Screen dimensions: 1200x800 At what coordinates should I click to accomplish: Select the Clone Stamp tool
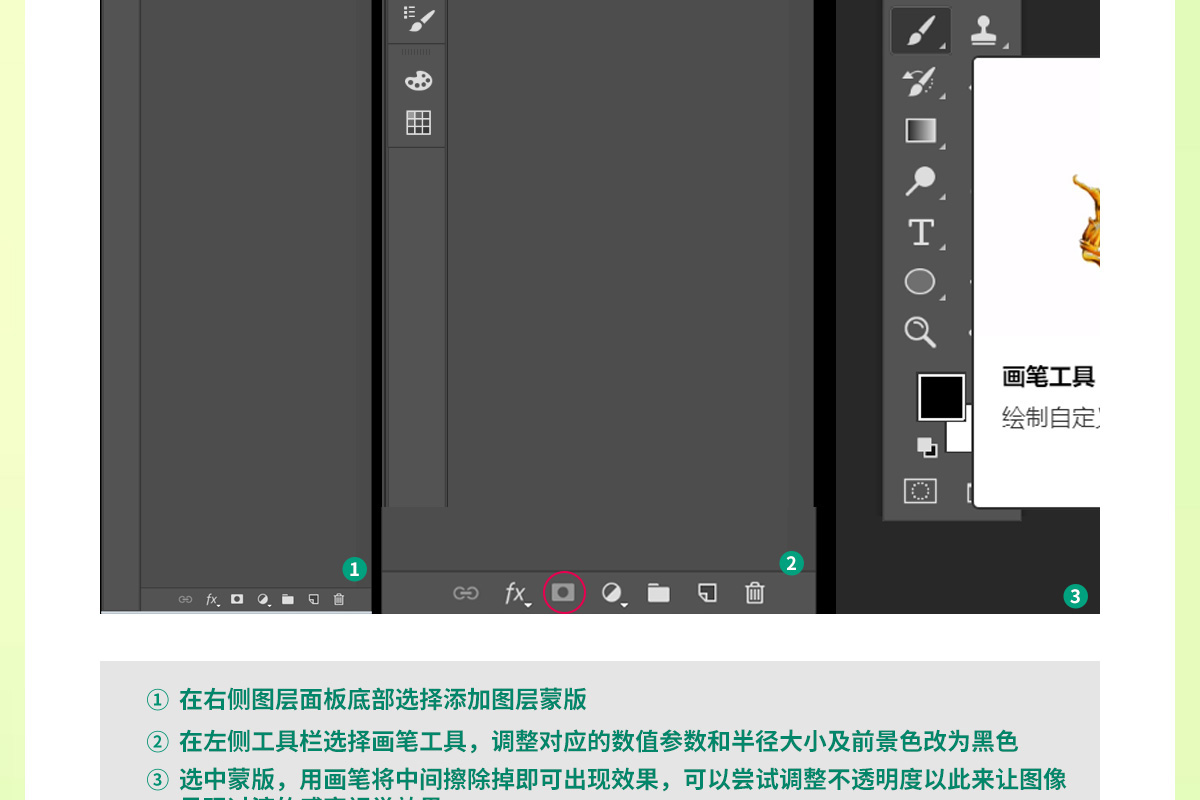point(987,32)
